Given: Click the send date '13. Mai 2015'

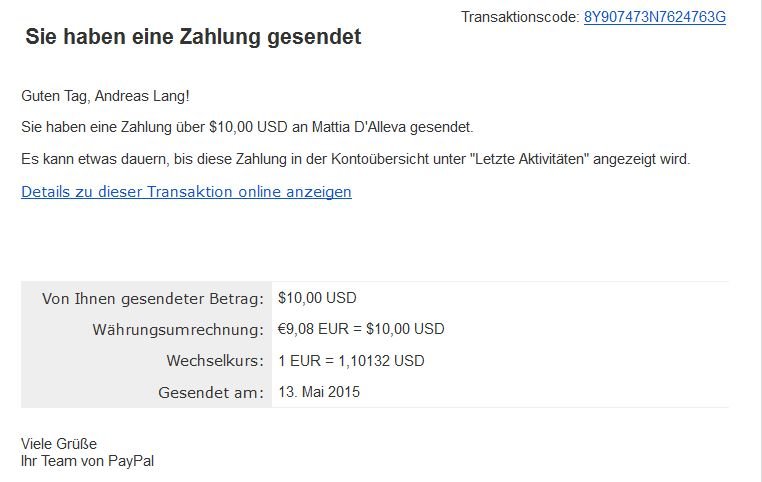Looking at the screenshot, I should coord(319,392).
